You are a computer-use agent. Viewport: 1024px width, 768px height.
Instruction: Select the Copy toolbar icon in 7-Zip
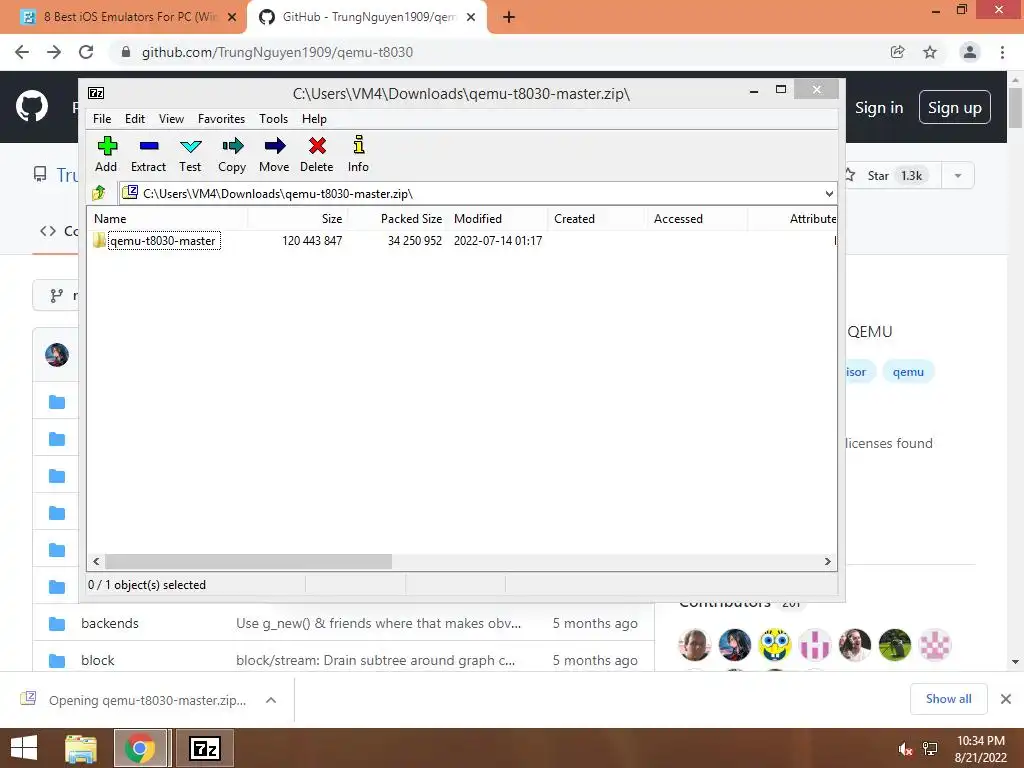232,154
